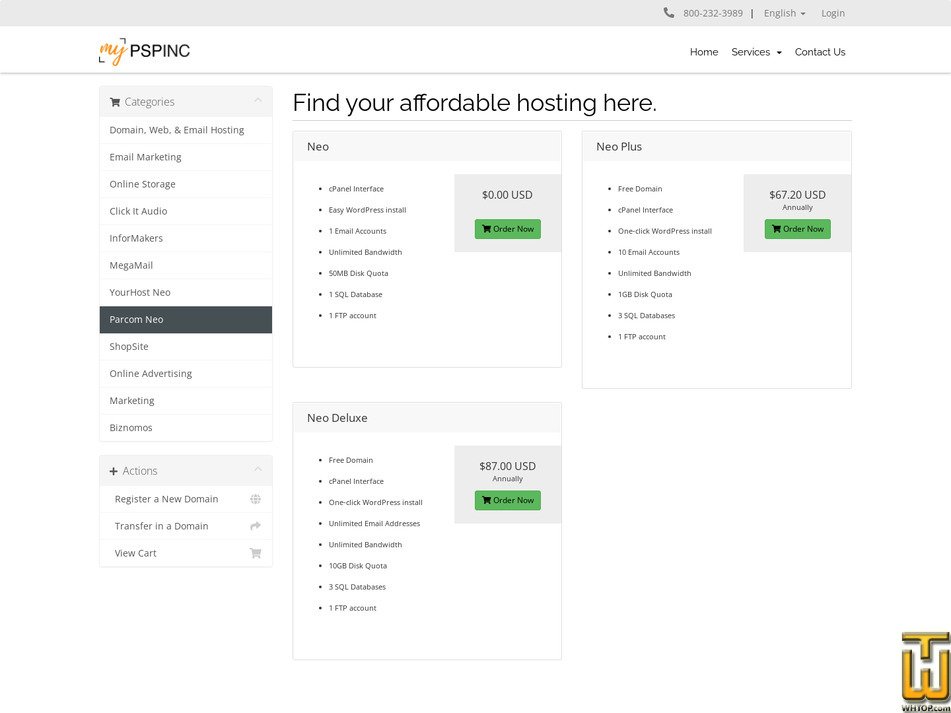
Task: Click '10GB Disk Quota' in Neo Deluxe
Action: [358, 566]
